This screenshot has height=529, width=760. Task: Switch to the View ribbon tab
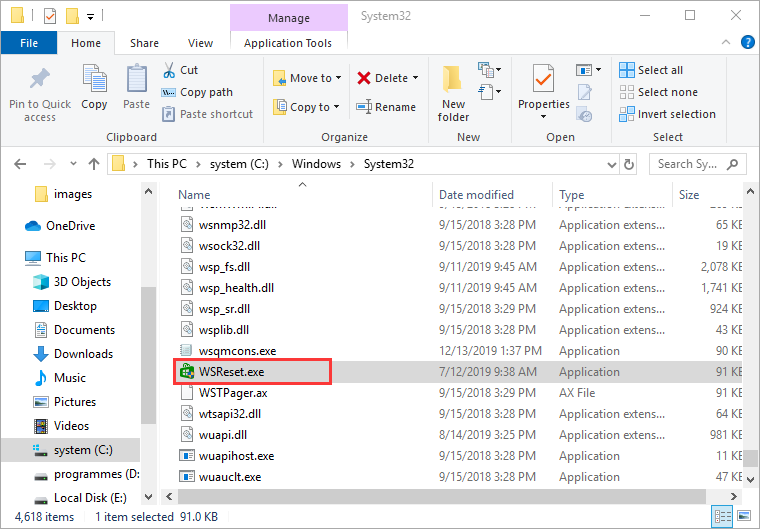point(200,43)
